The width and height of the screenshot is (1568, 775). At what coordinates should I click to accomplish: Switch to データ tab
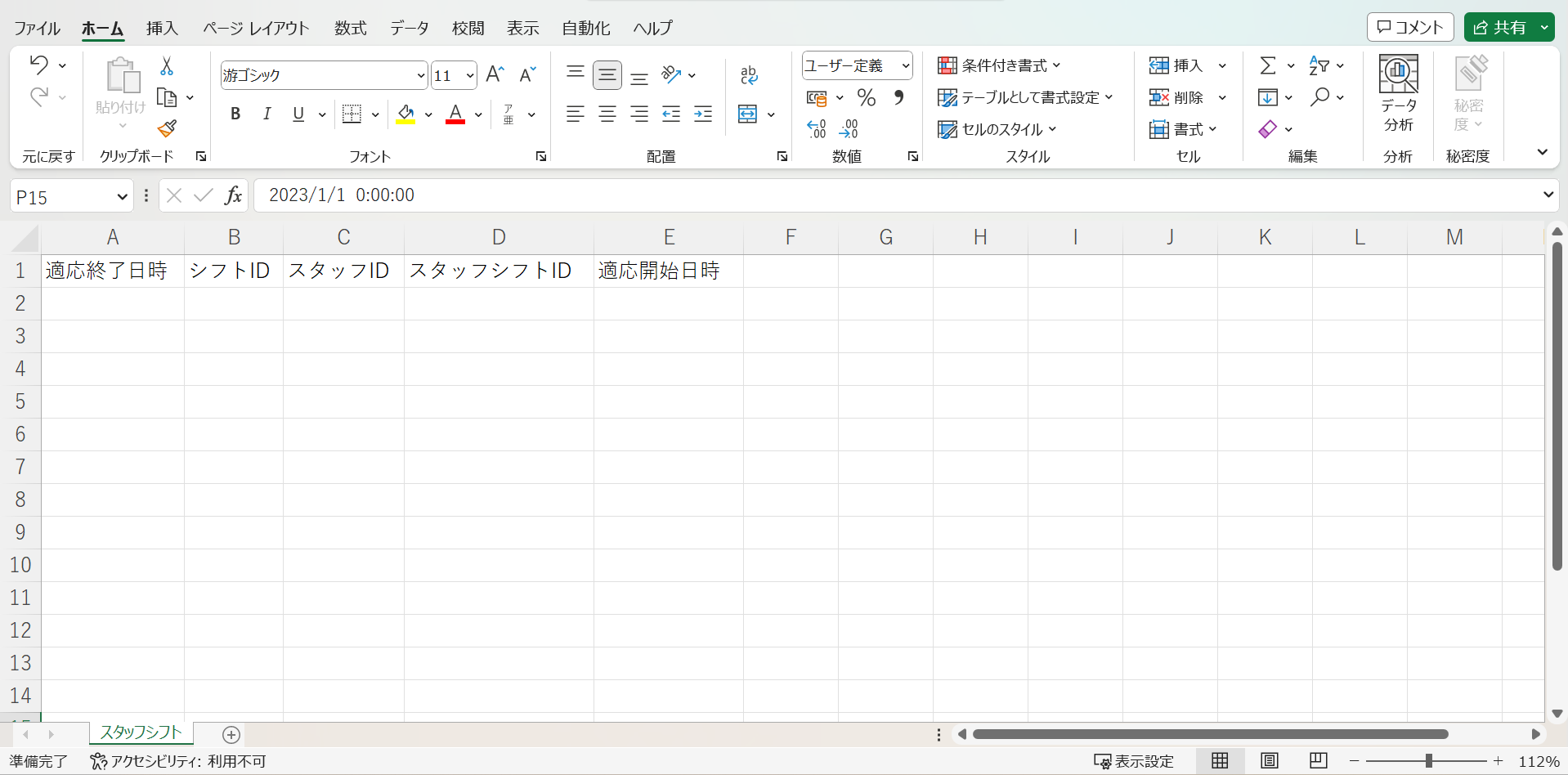409,28
